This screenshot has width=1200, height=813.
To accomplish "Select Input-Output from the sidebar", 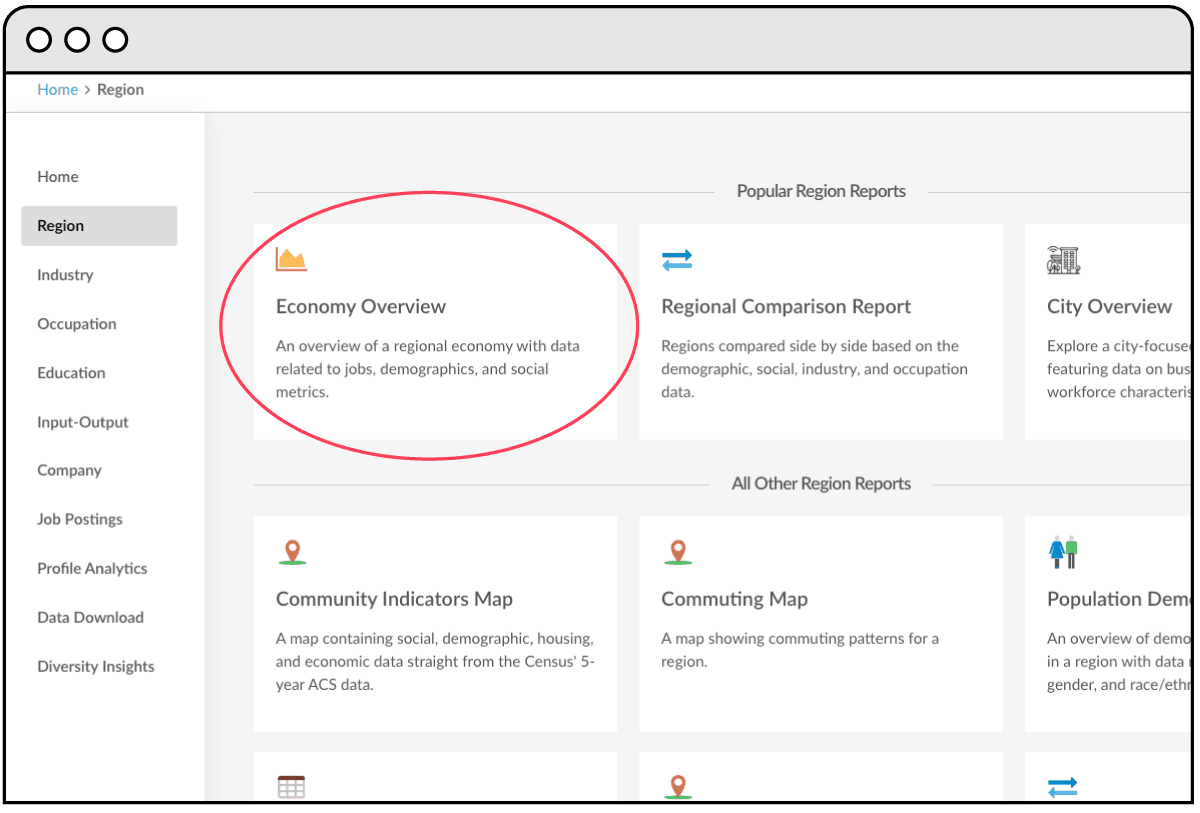I will coord(83,422).
